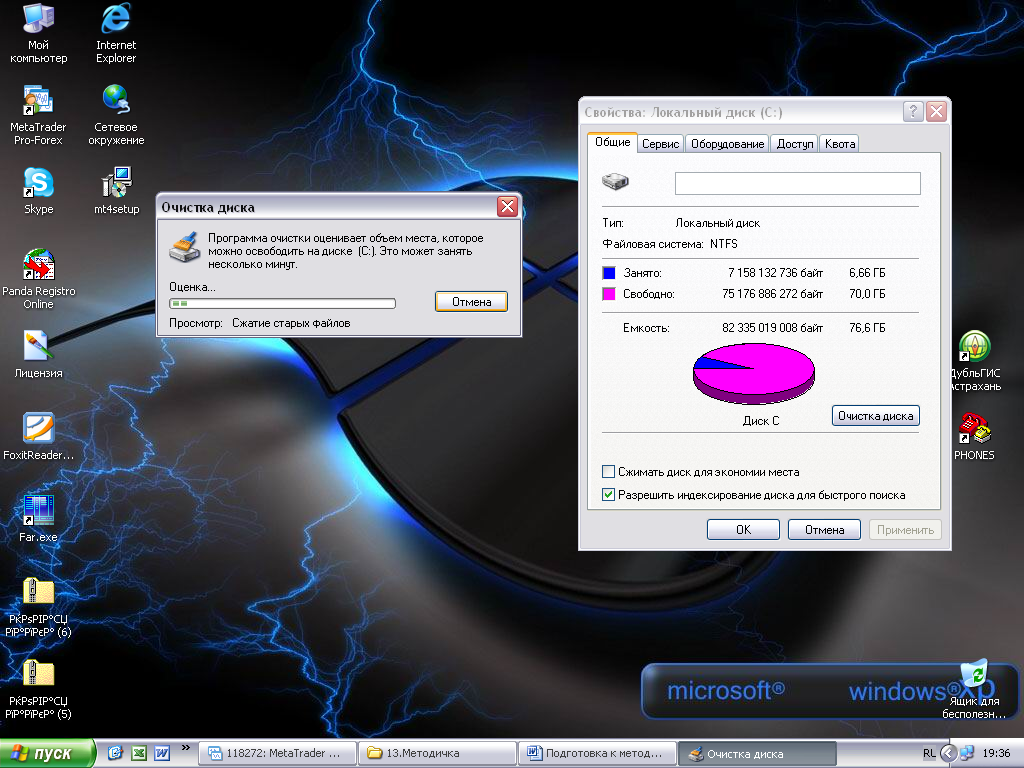
Task: Launch Internet Explorer from the desktop
Action: 116,33
